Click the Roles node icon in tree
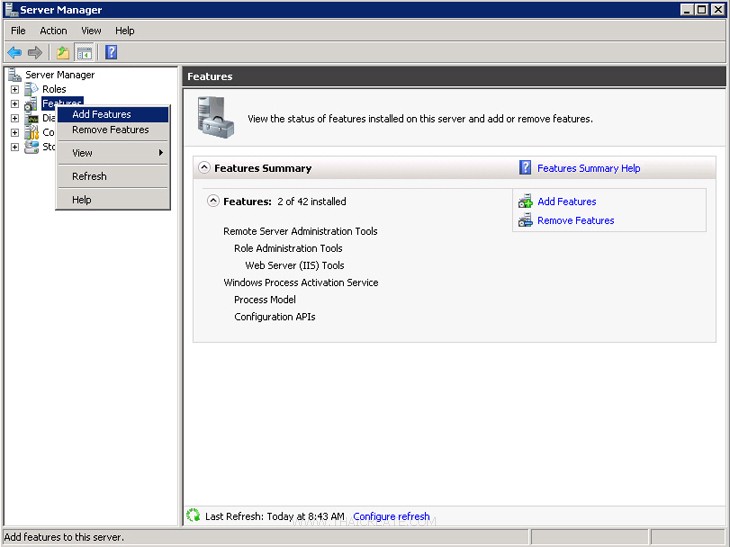Screen dimensions: 730x547 coord(31,89)
